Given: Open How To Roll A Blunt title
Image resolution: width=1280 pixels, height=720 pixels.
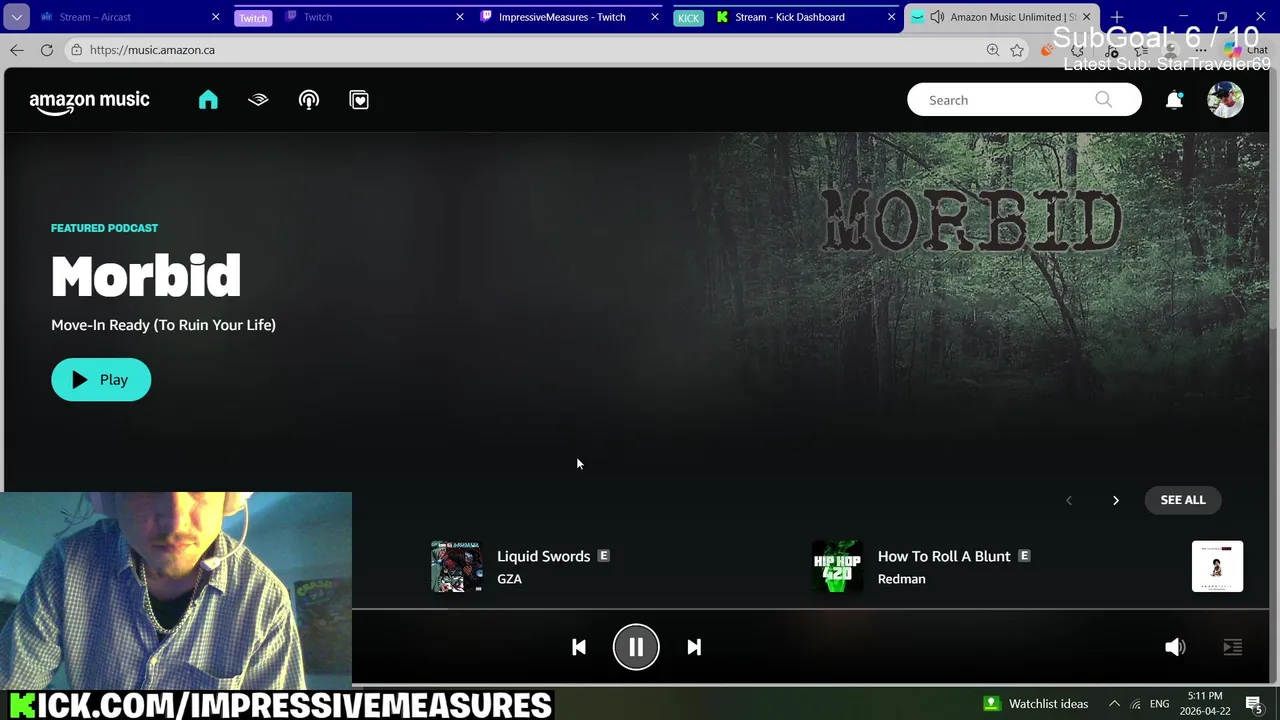Looking at the screenshot, I should click(944, 556).
